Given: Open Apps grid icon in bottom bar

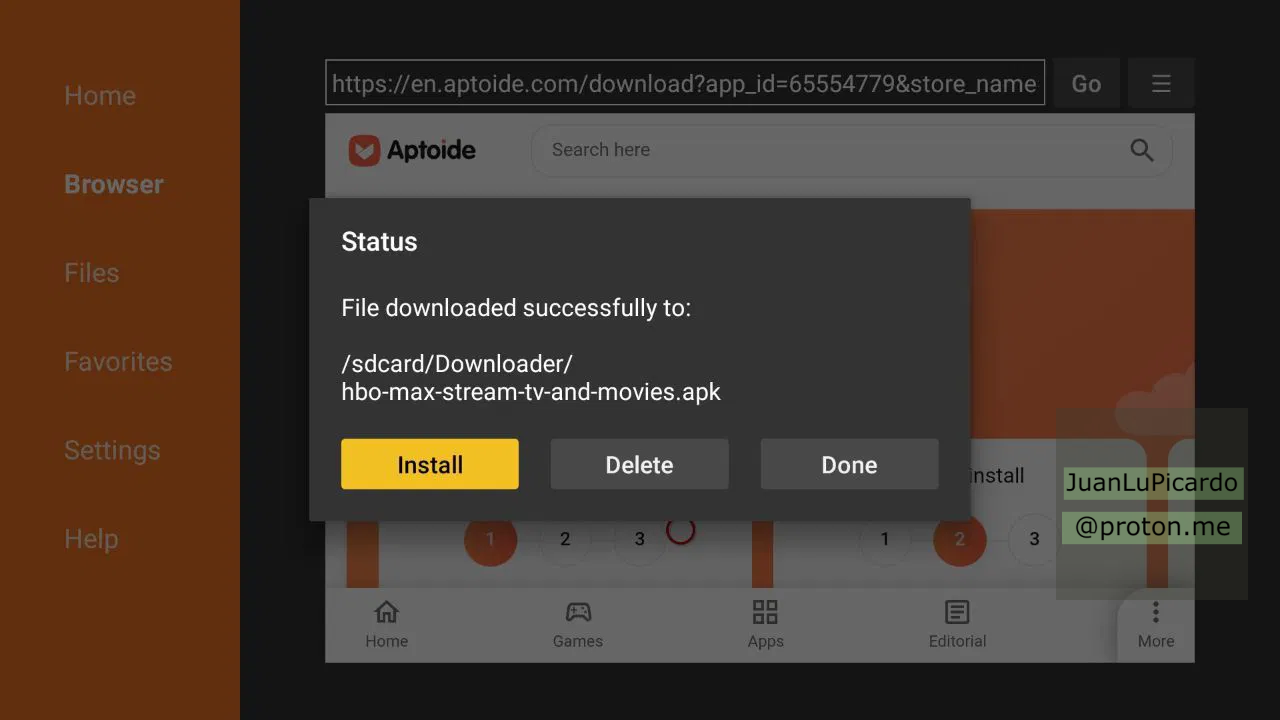Looking at the screenshot, I should (x=765, y=612).
